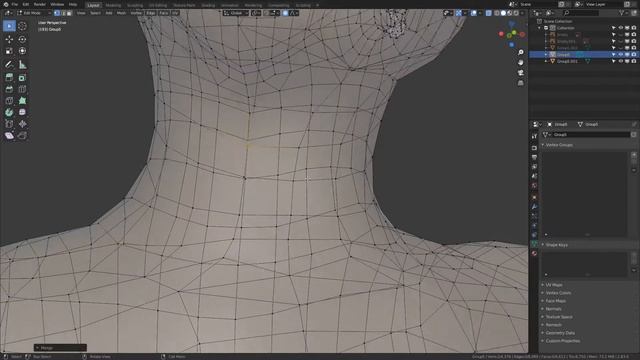Switch to solid viewport shading
The width and height of the screenshot is (640, 360).
point(503,13)
